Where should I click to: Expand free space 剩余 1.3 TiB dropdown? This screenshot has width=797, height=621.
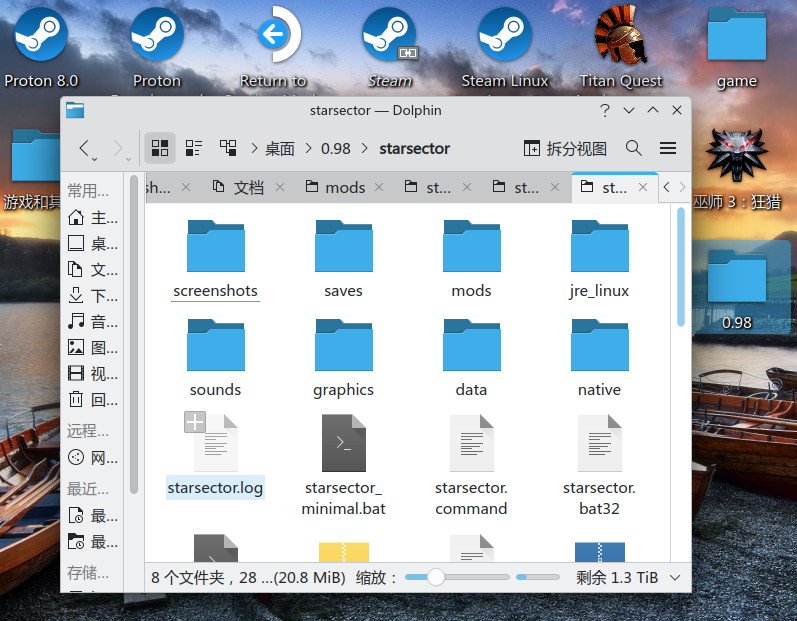pyautogui.click(x=674, y=577)
